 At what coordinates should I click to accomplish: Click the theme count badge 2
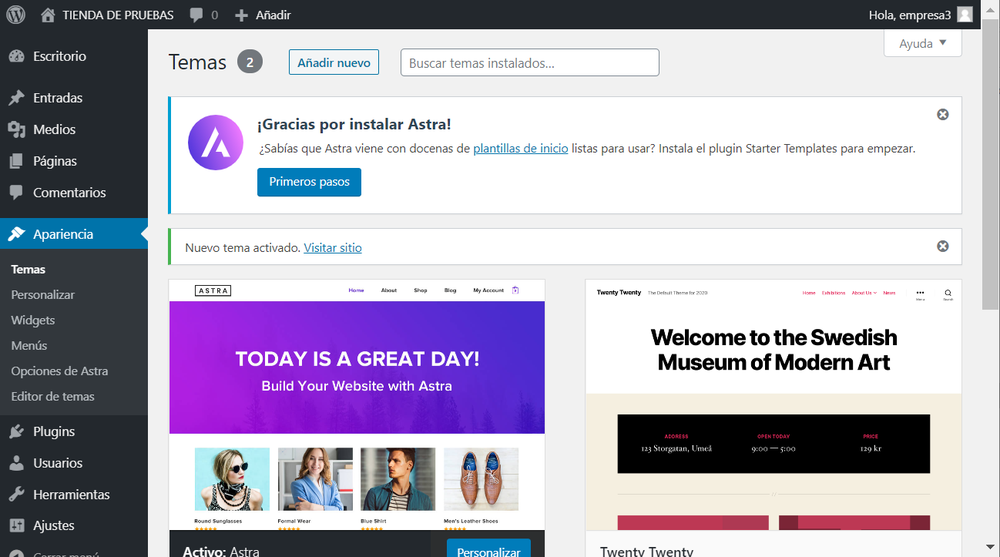(250, 62)
